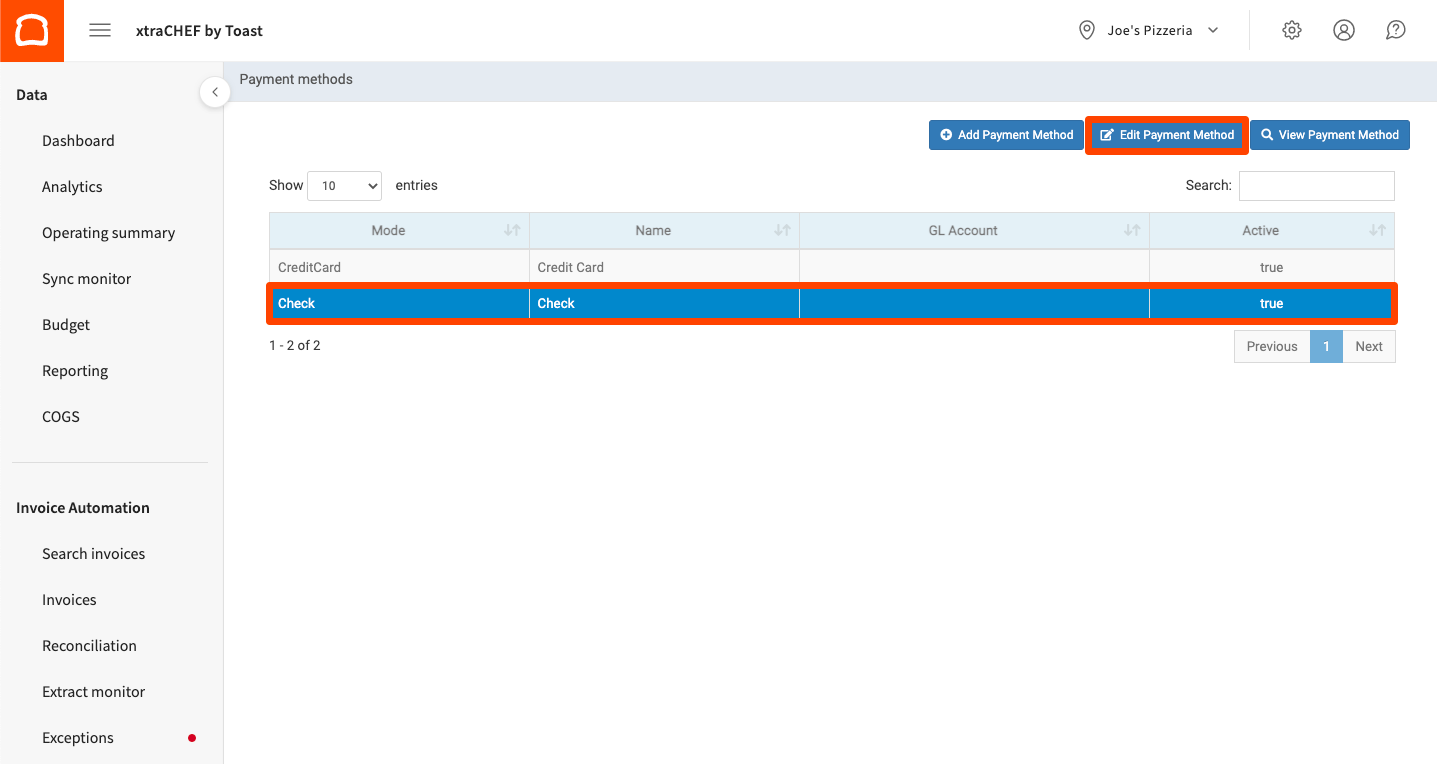
Task: Expand the Show entries dropdown
Action: 345,186
